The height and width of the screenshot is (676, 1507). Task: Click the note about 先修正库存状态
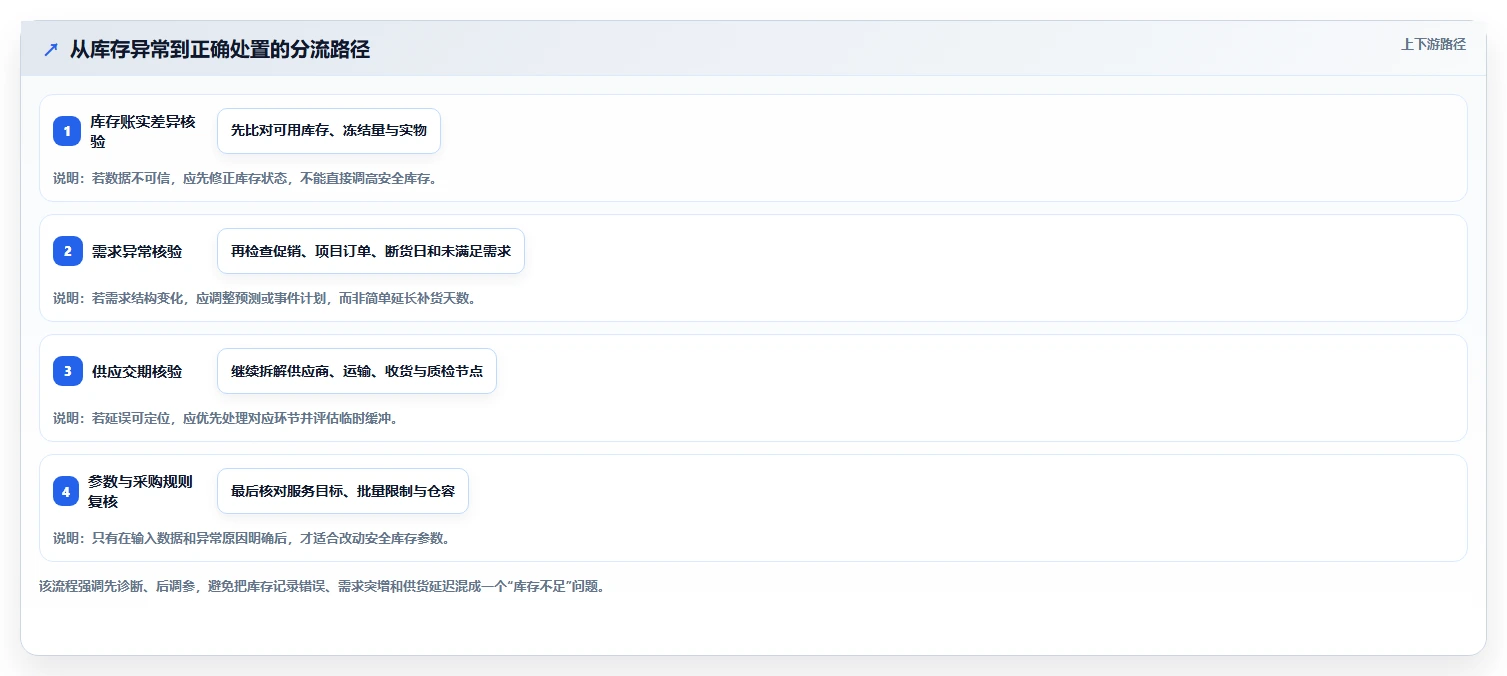(245, 178)
